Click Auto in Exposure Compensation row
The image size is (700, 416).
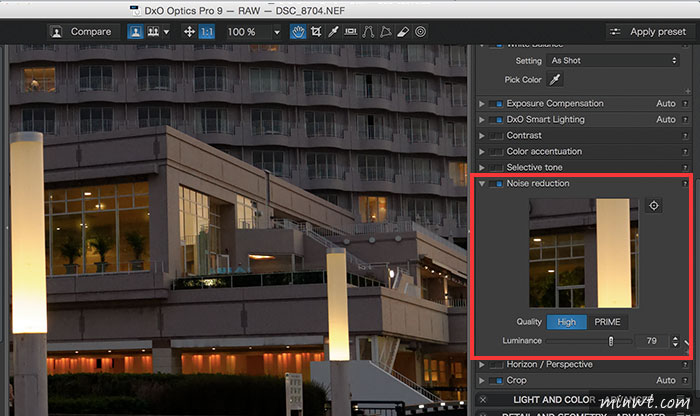click(666, 104)
